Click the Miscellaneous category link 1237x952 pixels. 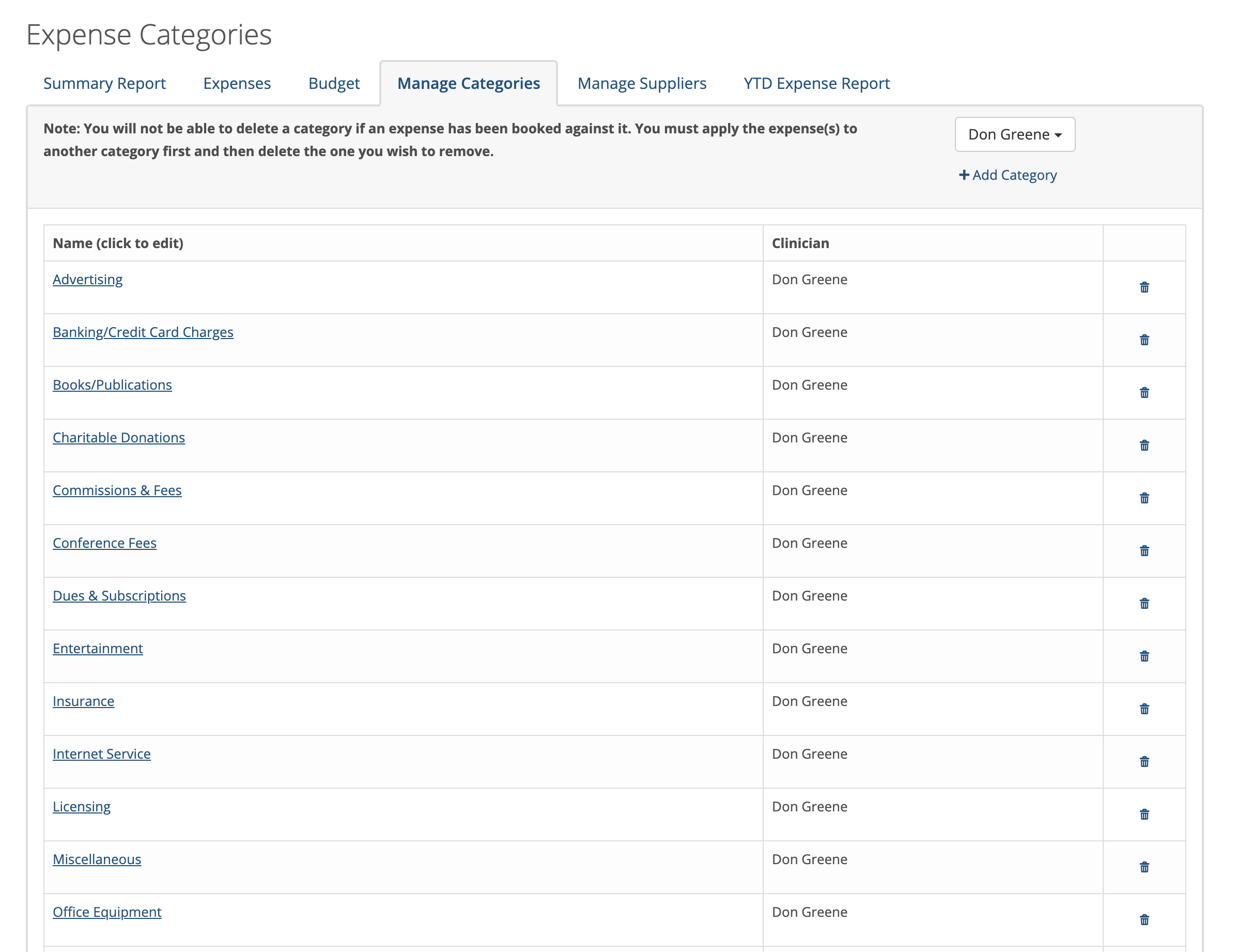click(x=97, y=859)
